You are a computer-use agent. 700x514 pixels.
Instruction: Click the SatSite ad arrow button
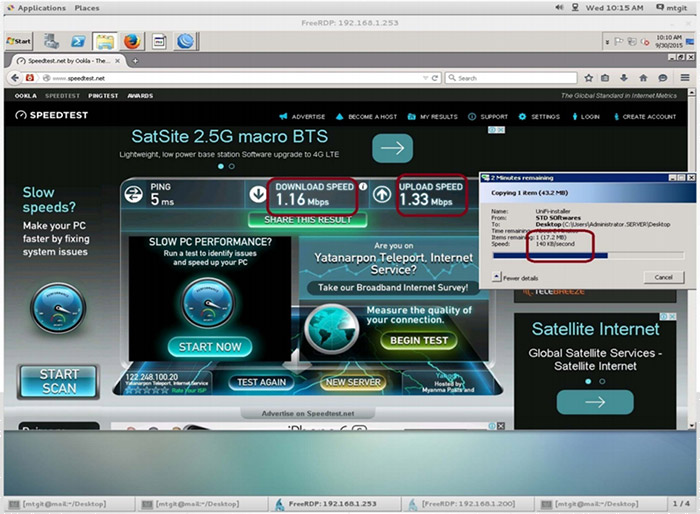click(392, 148)
